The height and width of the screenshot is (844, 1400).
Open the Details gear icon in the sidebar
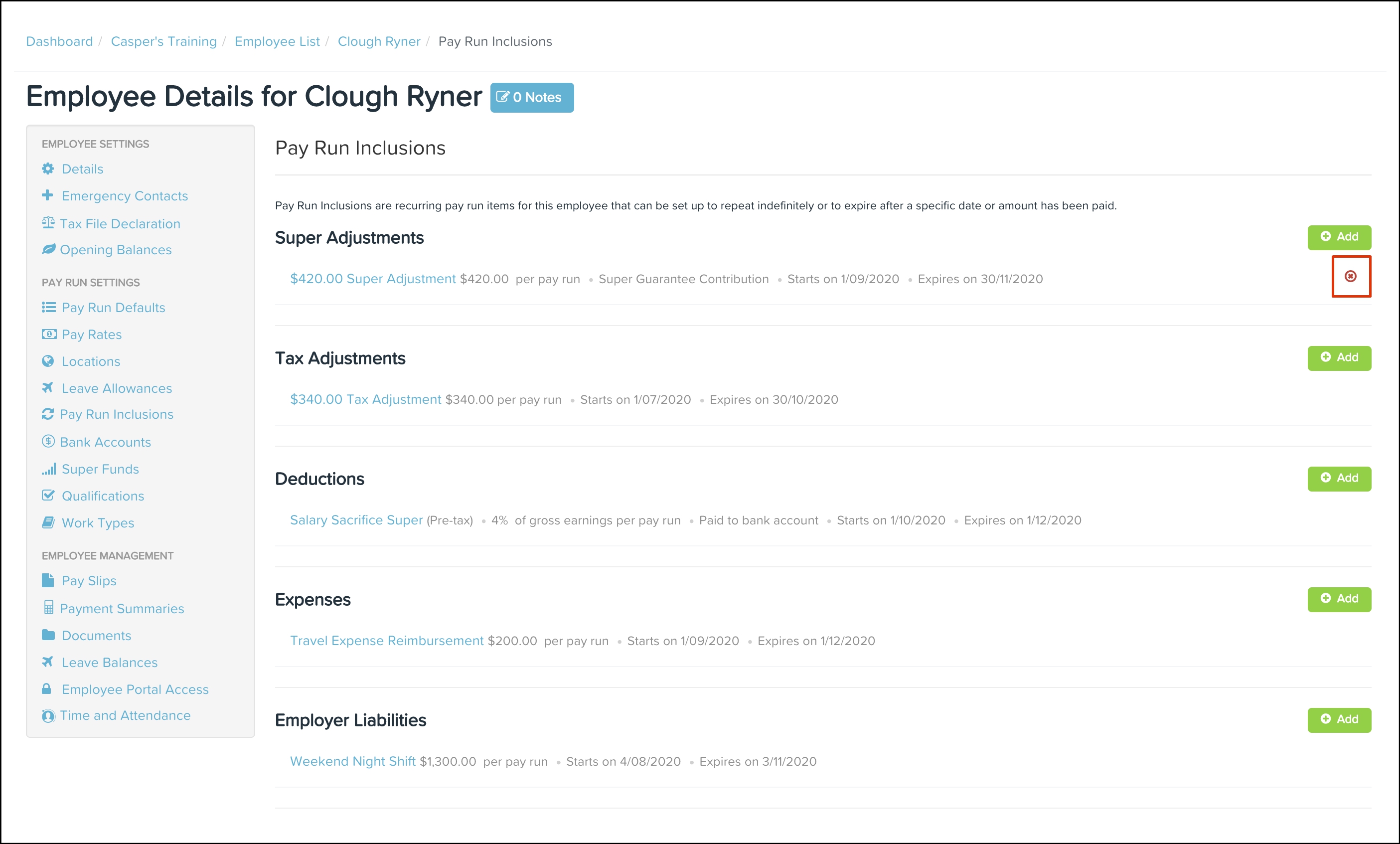point(48,169)
